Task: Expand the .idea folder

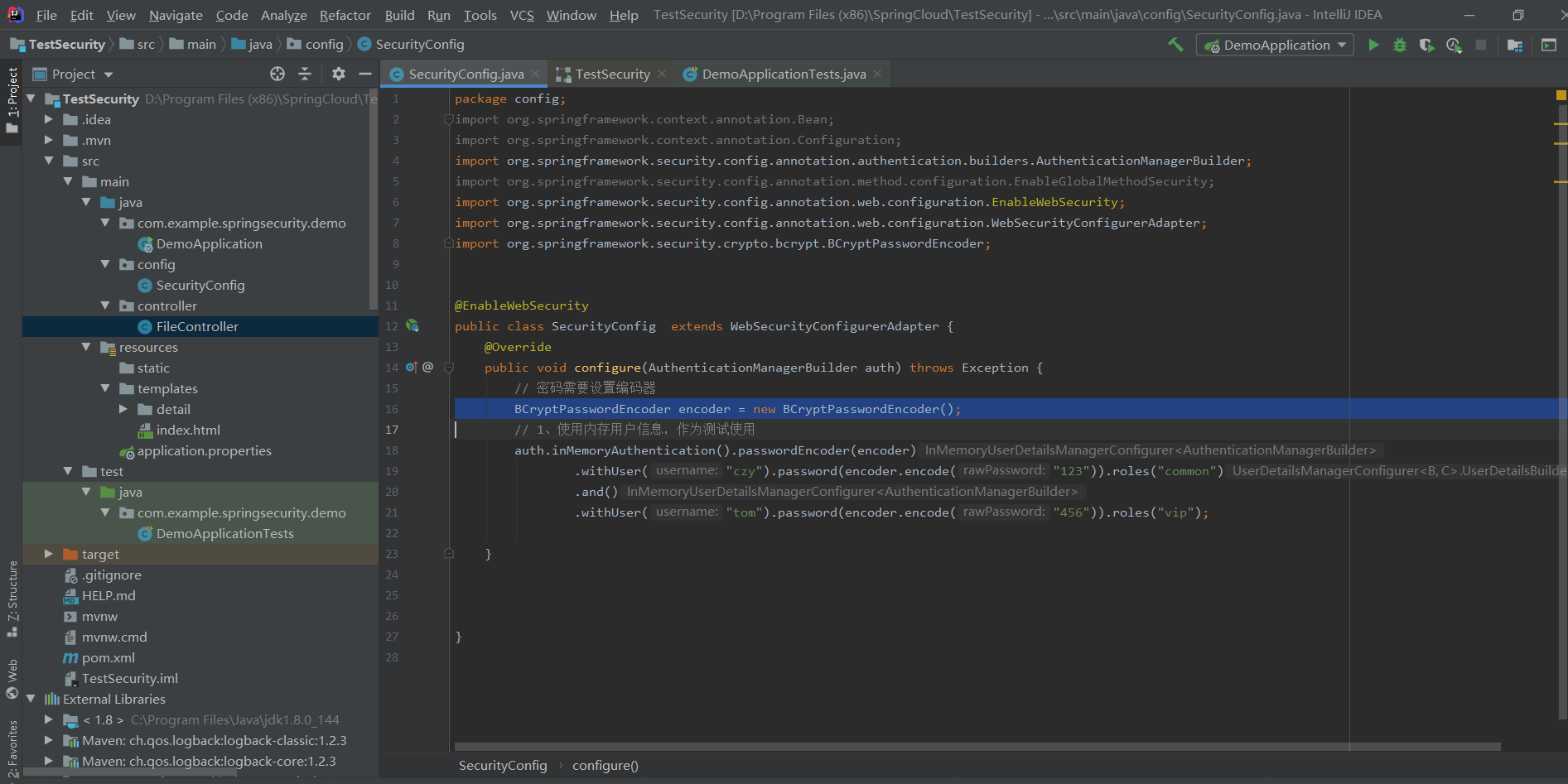Action: click(49, 119)
